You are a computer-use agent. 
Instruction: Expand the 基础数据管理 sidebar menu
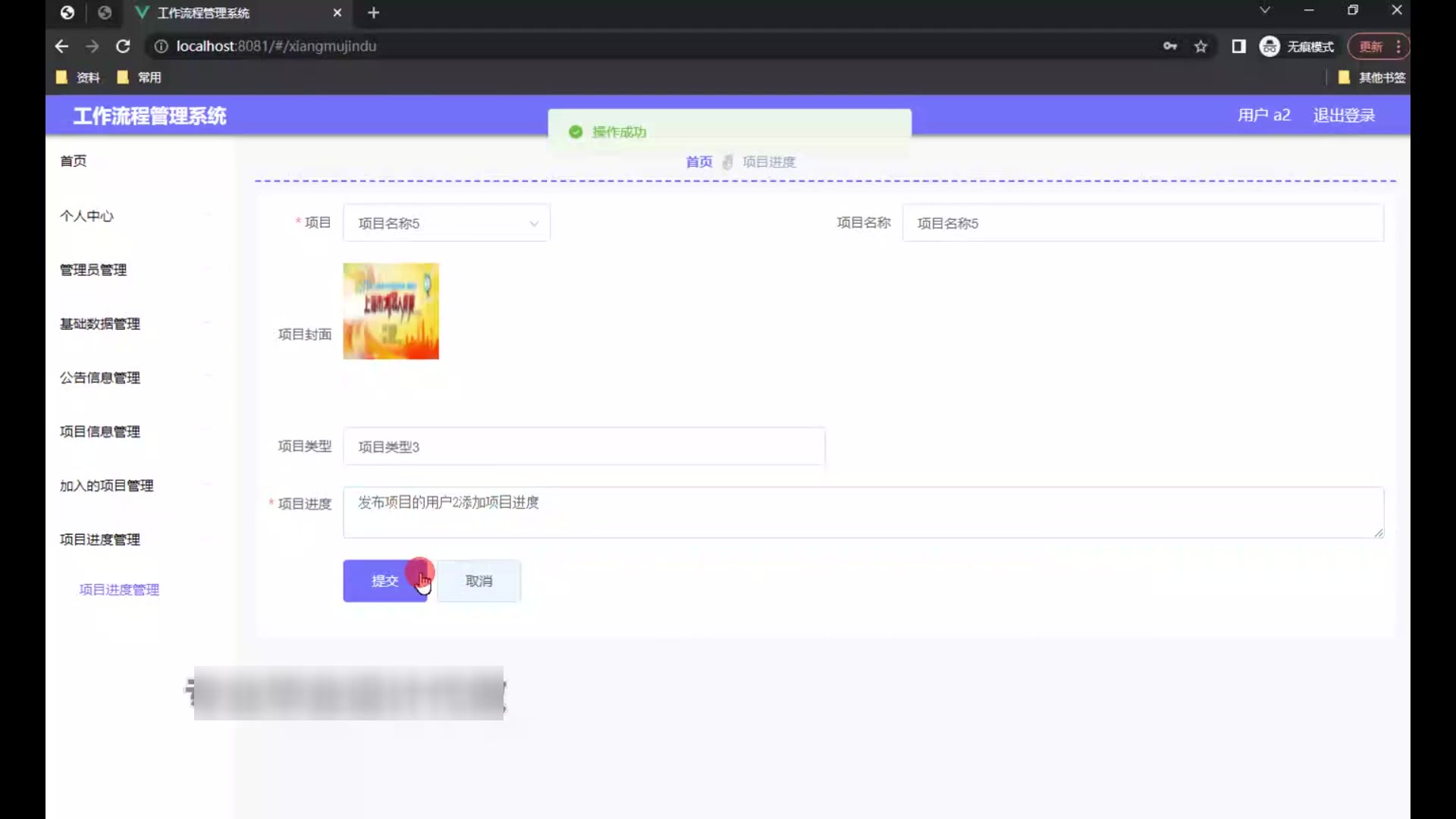[100, 324]
